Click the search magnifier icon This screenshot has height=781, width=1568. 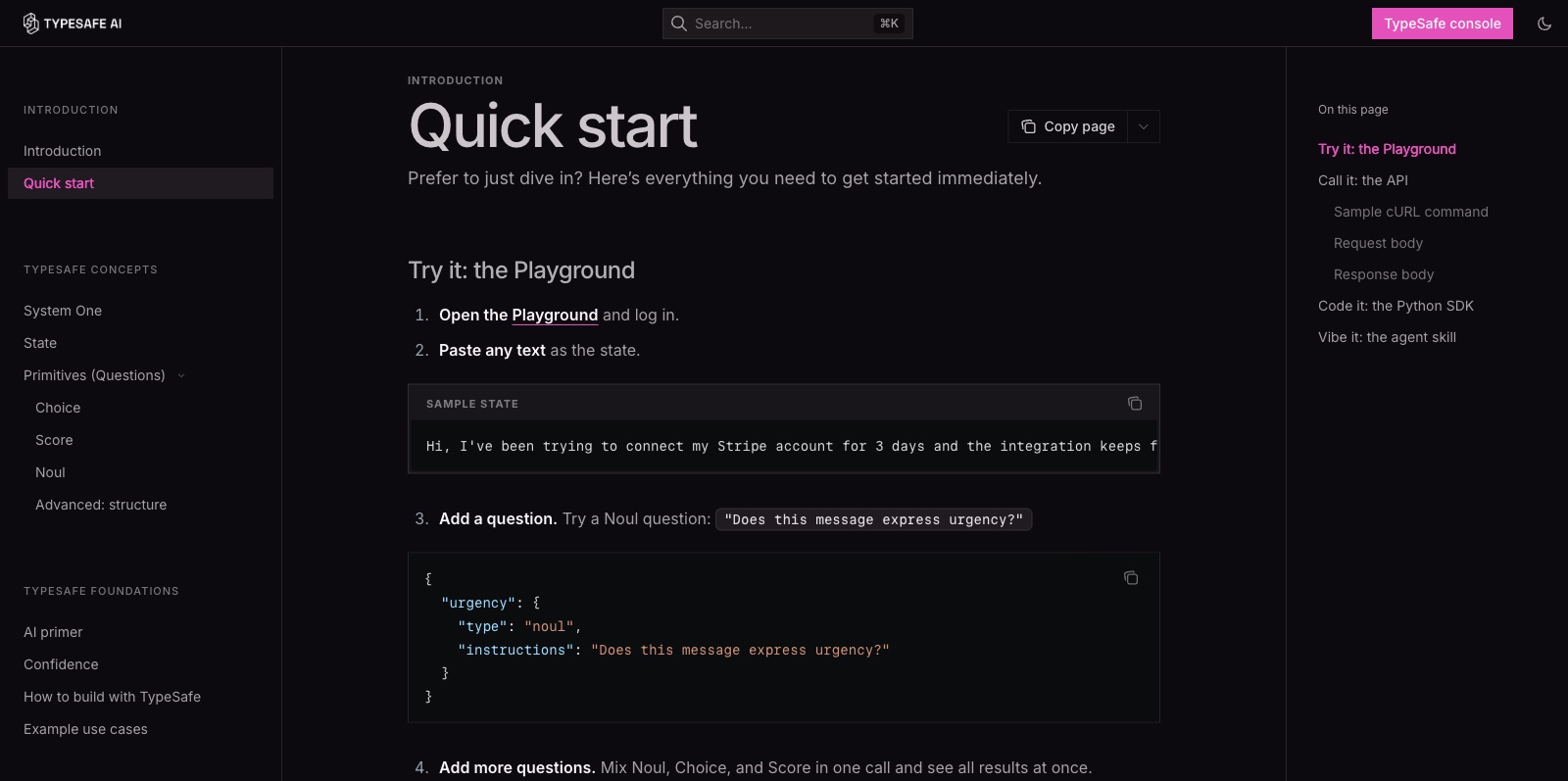tap(678, 24)
